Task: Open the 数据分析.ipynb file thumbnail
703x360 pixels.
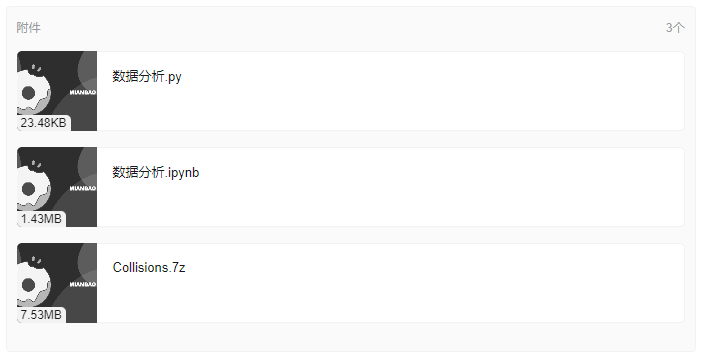Action: (x=57, y=187)
